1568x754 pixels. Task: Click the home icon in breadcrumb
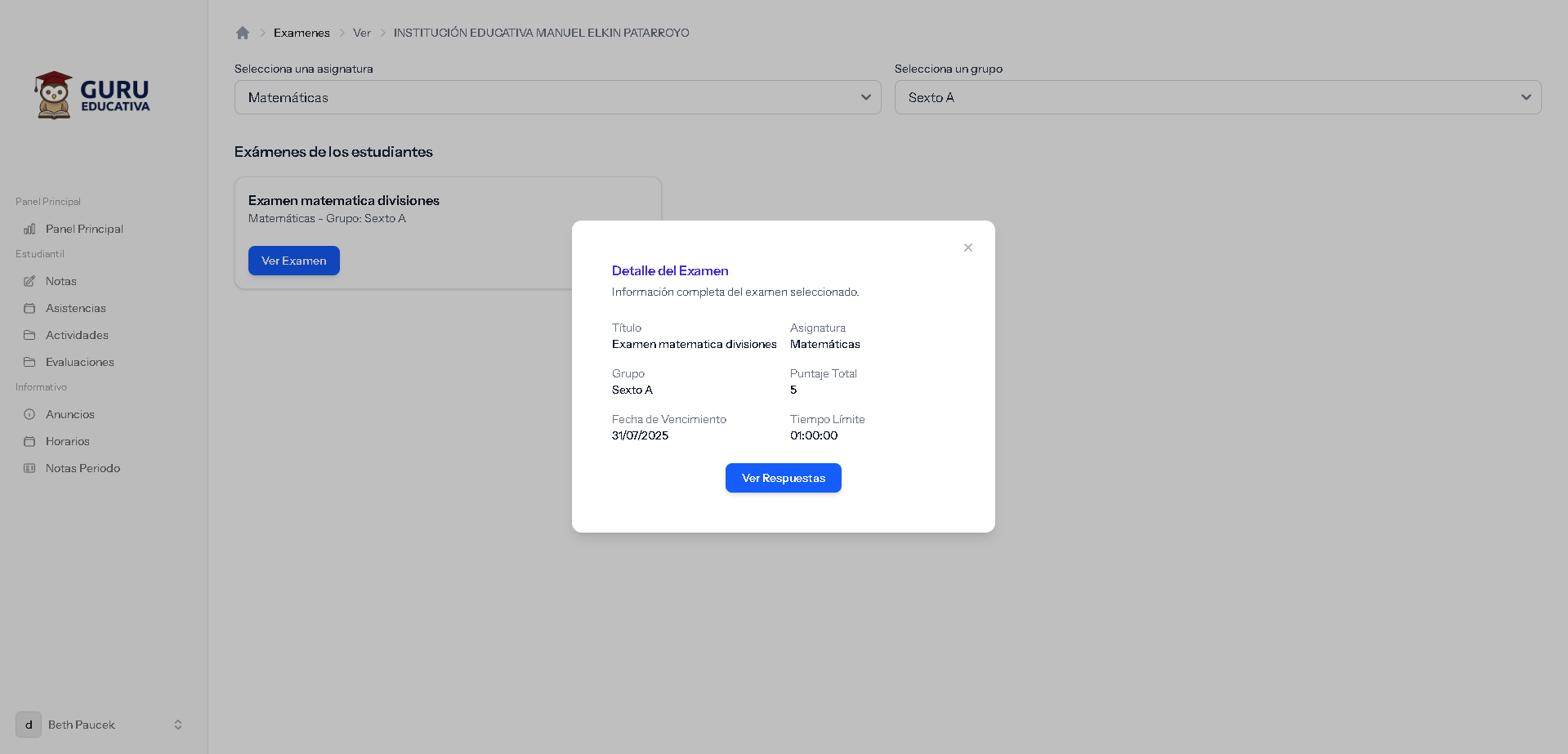pos(243,33)
